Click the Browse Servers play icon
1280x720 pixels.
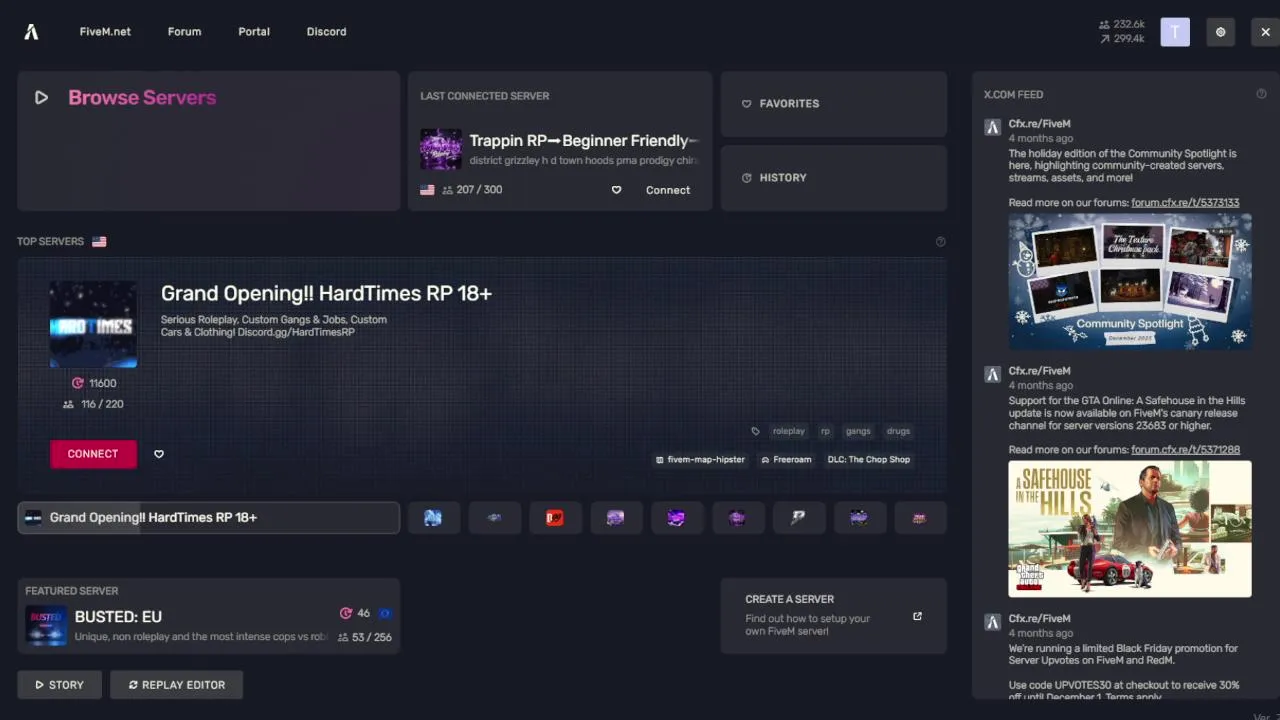(x=41, y=97)
